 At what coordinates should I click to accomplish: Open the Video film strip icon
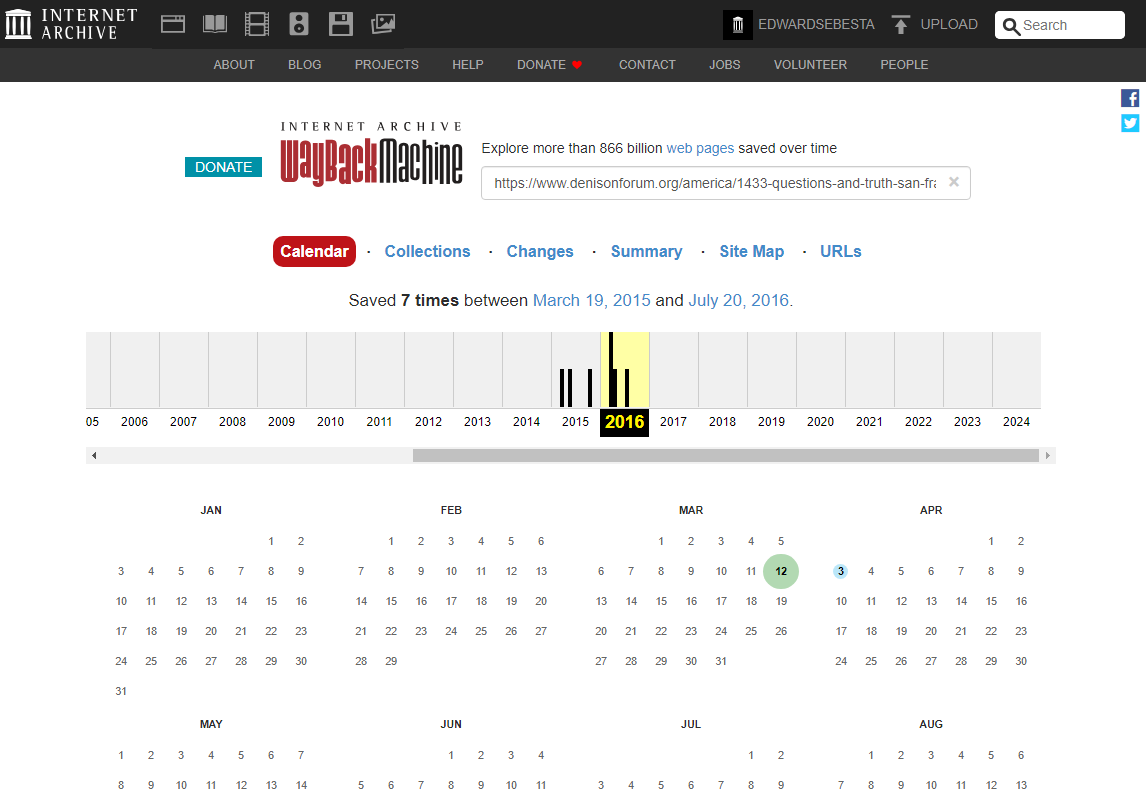[257, 24]
